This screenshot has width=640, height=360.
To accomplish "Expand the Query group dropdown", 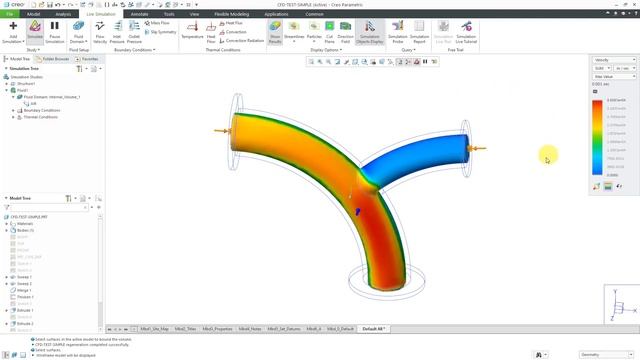I will (x=408, y=50).
